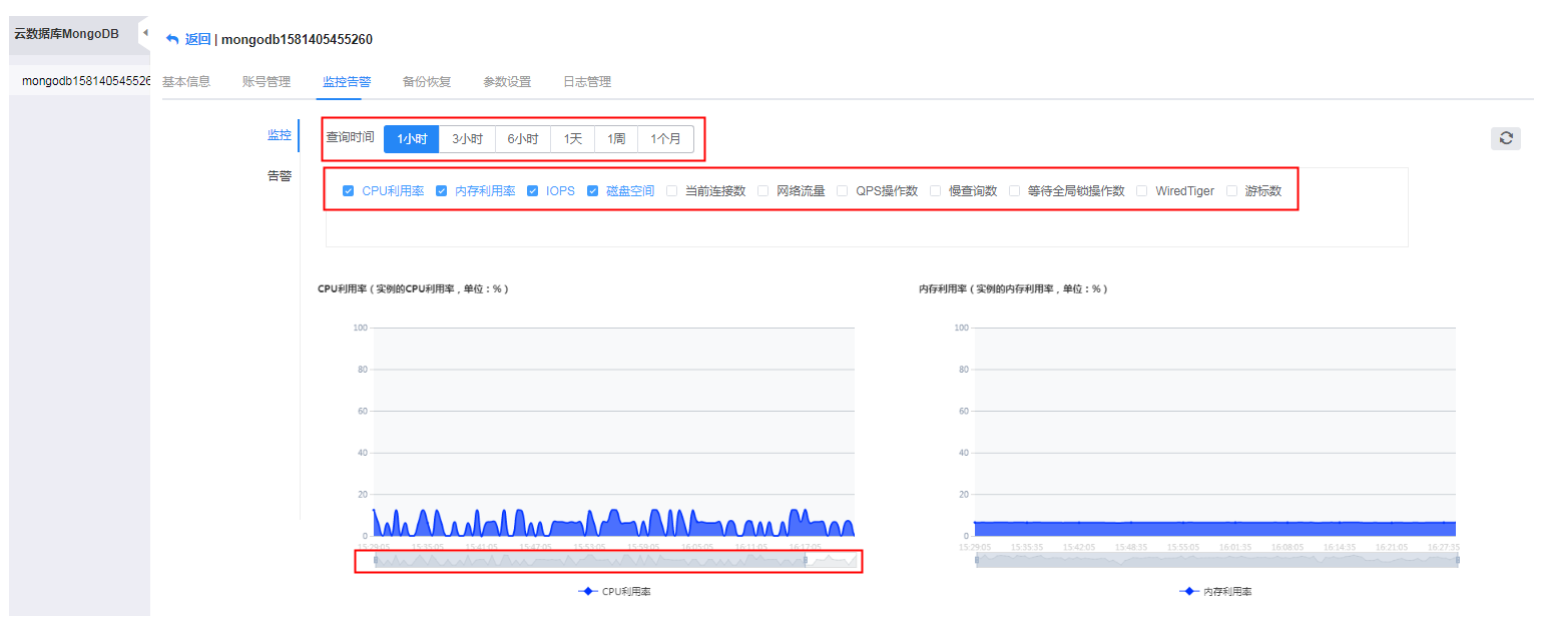Uncheck the 内存利用率 checkbox
1542x624 pixels.
point(441,191)
